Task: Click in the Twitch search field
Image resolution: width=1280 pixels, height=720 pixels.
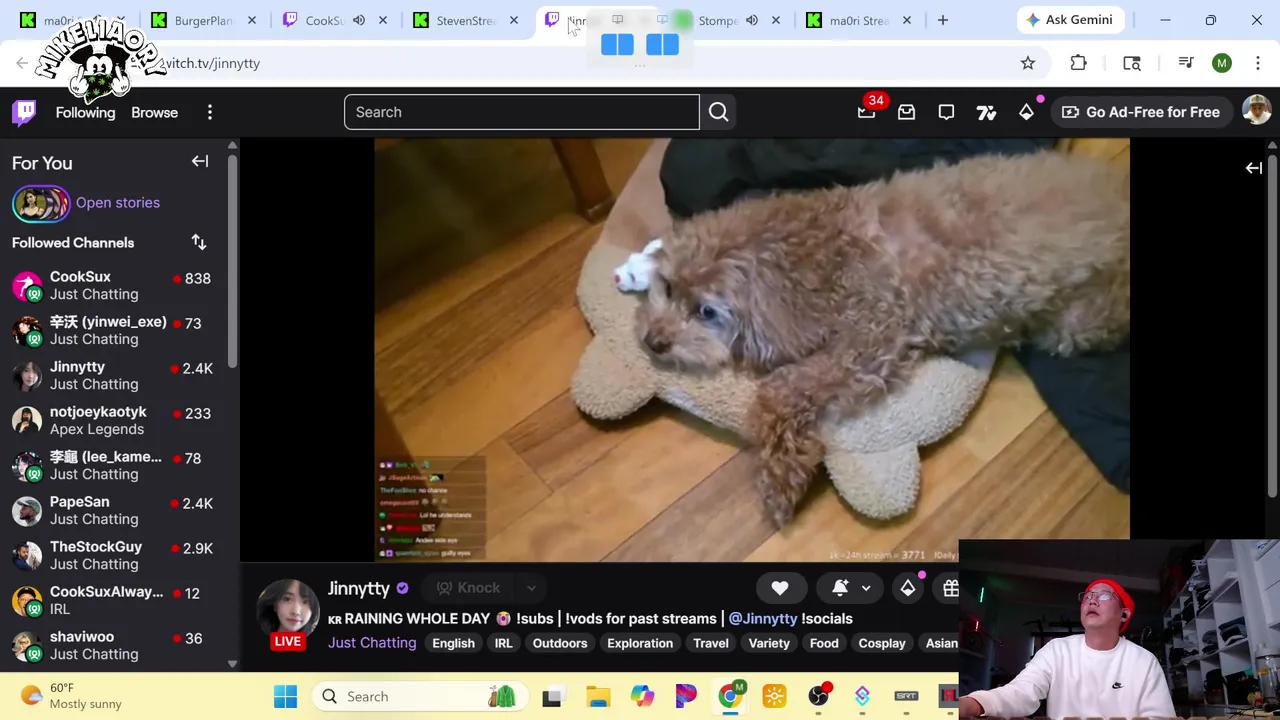Action: [521, 112]
